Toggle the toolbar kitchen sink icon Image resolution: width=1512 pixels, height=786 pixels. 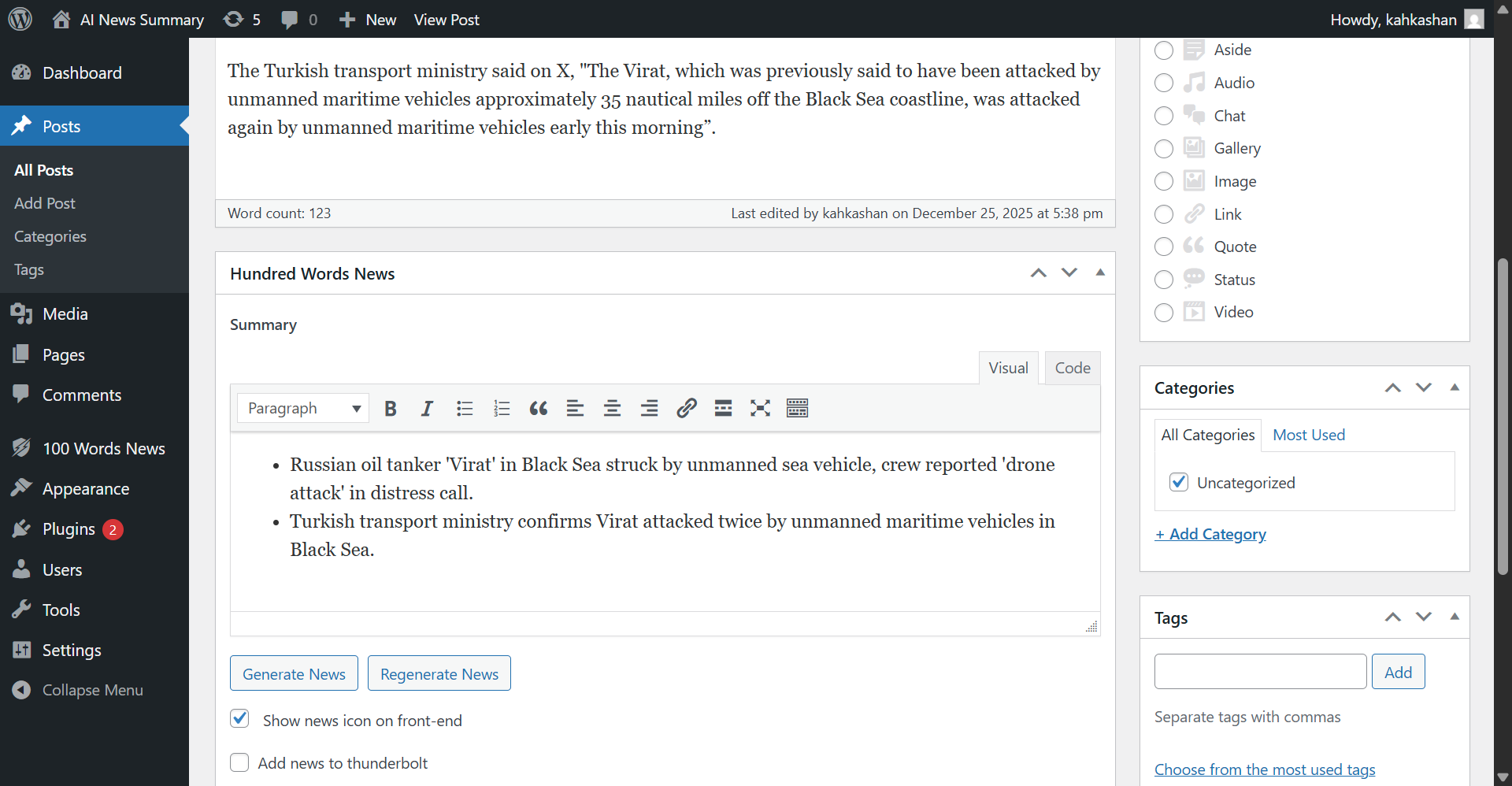pos(797,408)
